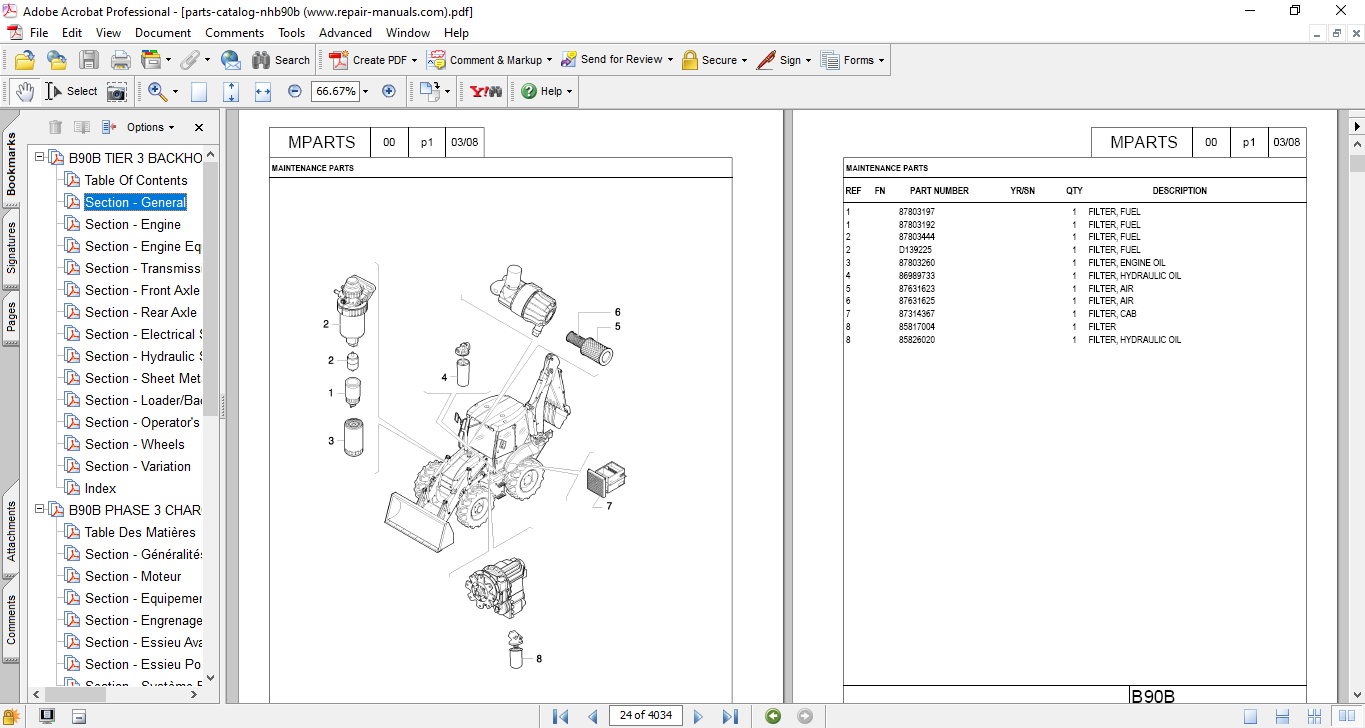1365x728 pixels.
Task: Open the Edit menu
Action: click(x=72, y=33)
